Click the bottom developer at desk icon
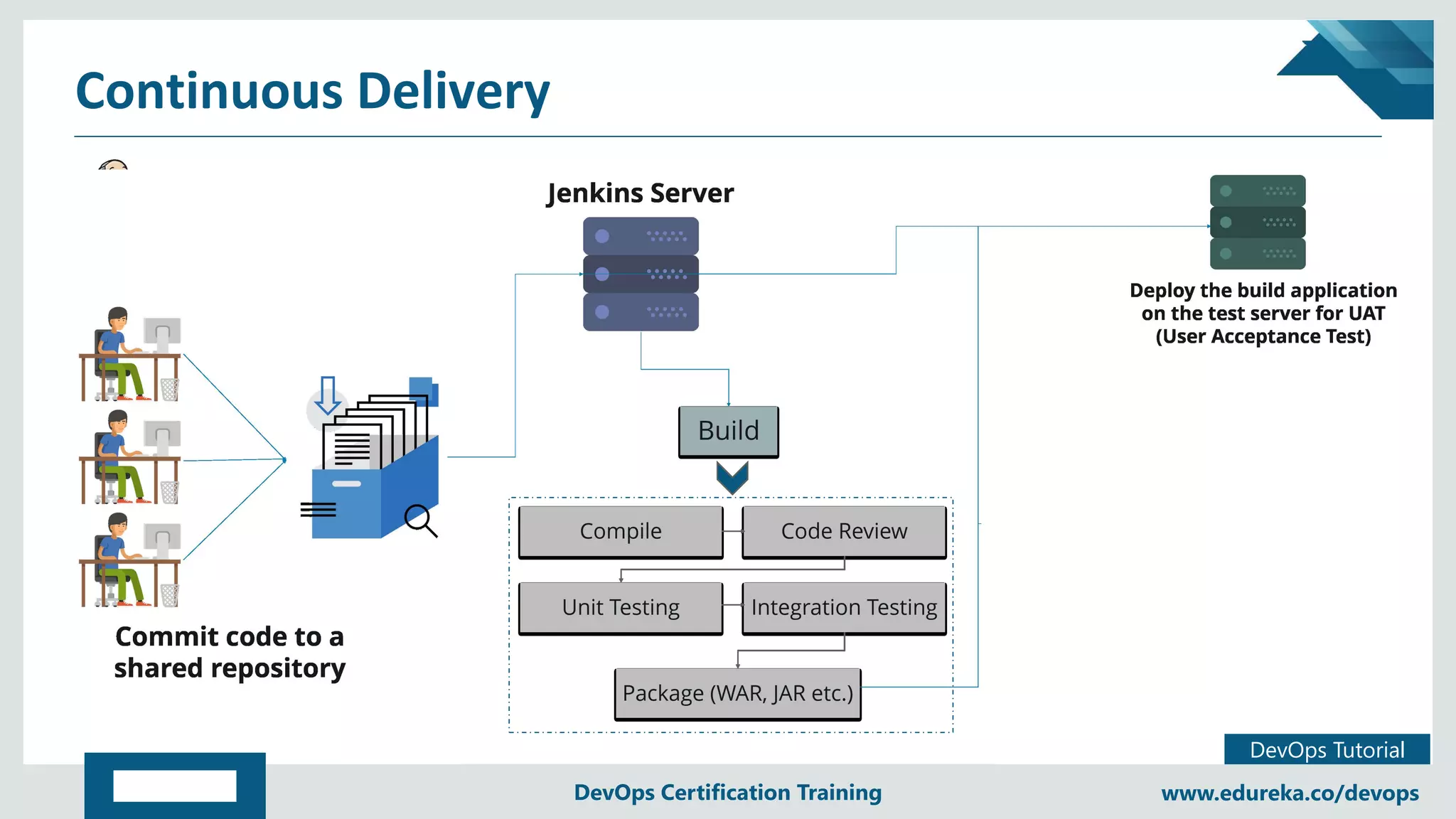This screenshot has width=1456, height=819. [130, 560]
